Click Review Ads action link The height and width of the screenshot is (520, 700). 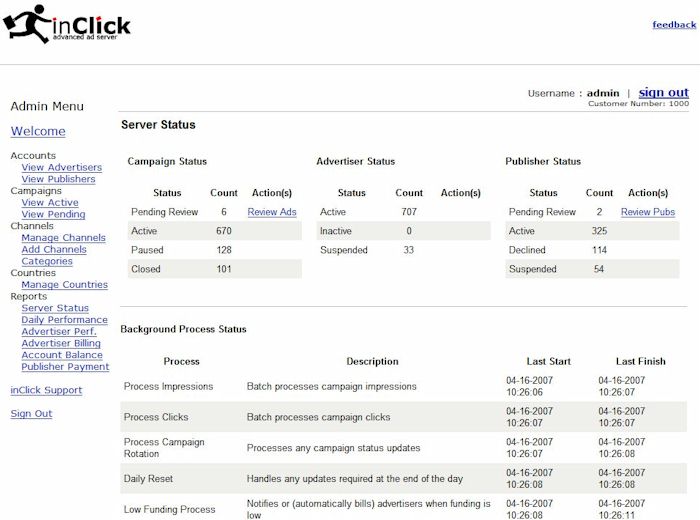point(272,212)
